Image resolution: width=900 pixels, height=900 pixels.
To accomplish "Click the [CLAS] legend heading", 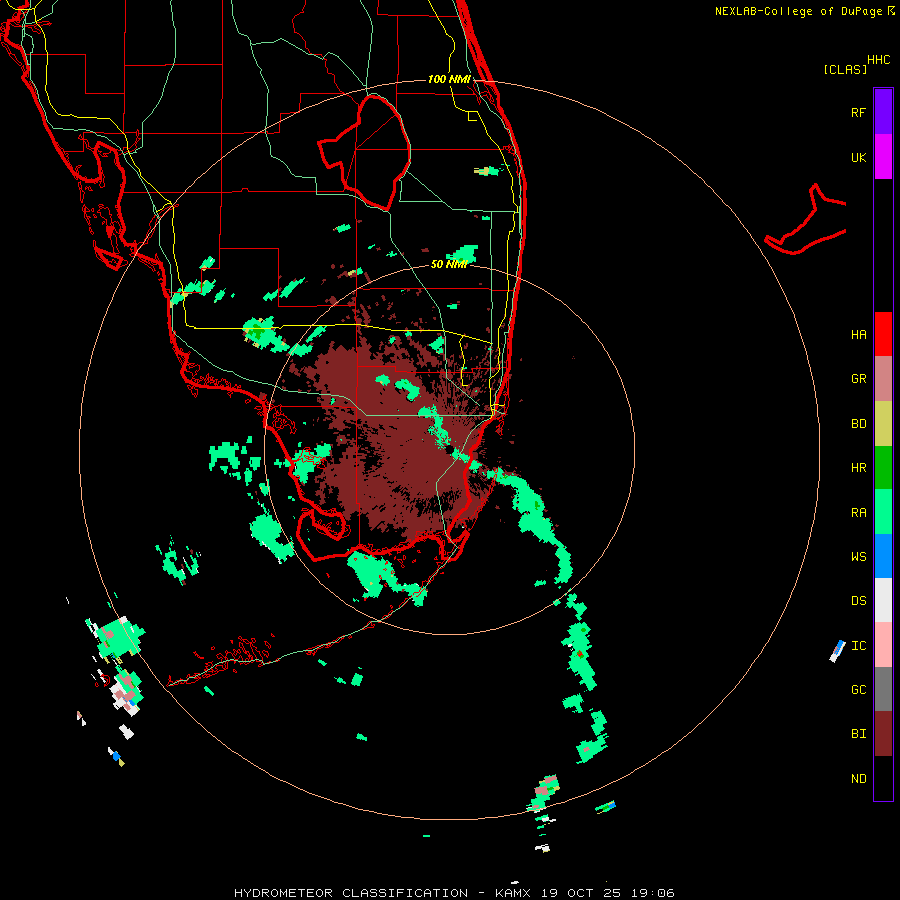I will pos(845,70).
